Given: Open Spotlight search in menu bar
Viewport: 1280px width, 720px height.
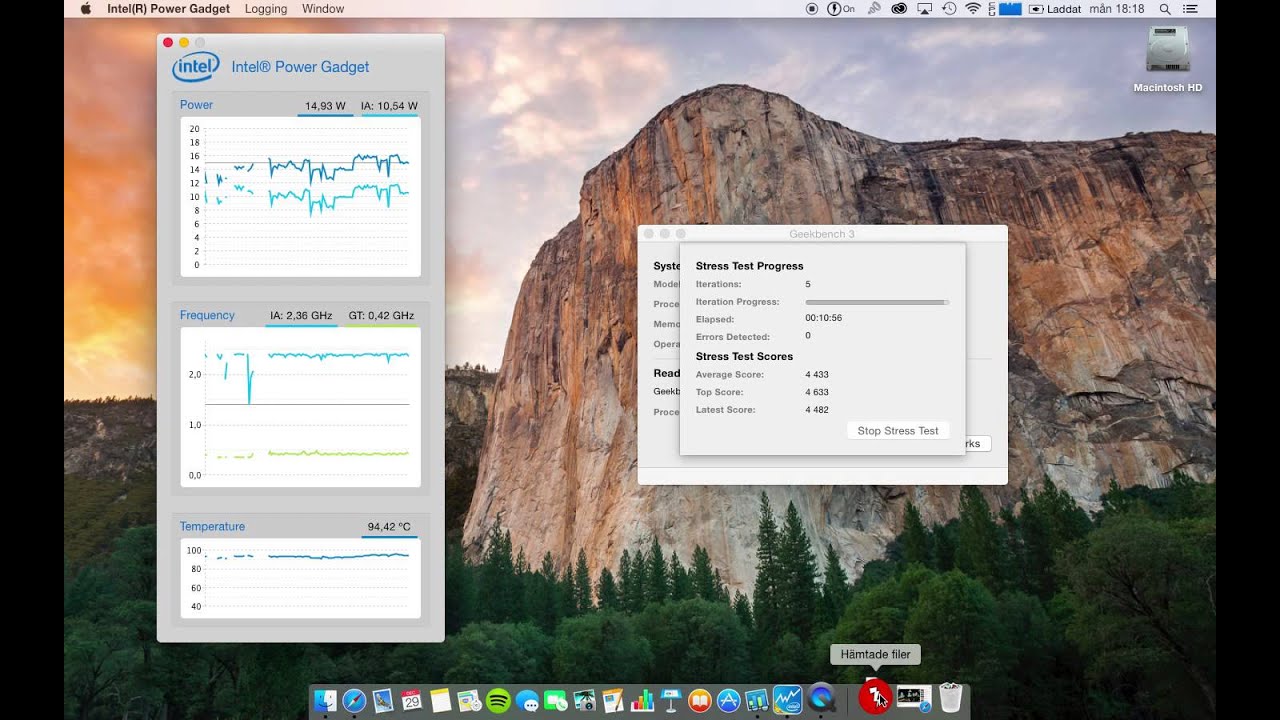Looking at the screenshot, I should [1164, 9].
